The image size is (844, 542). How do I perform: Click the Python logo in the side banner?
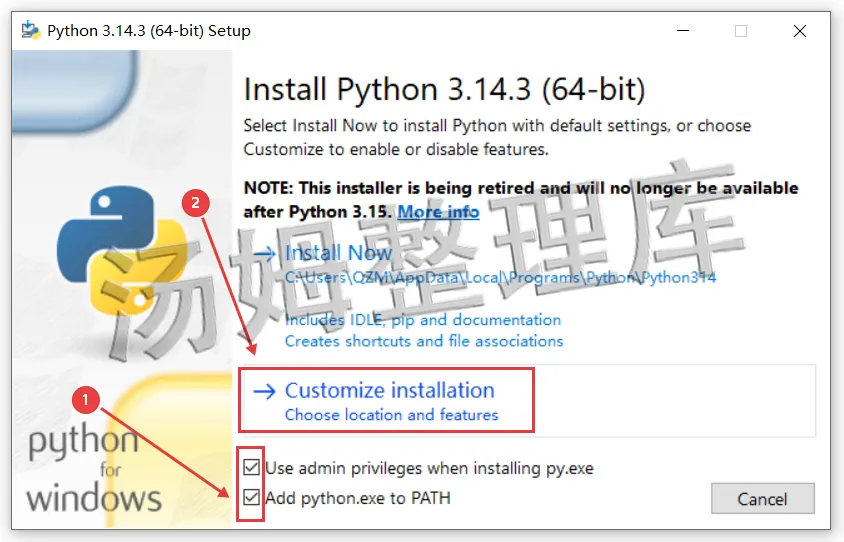(x=122, y=251)
